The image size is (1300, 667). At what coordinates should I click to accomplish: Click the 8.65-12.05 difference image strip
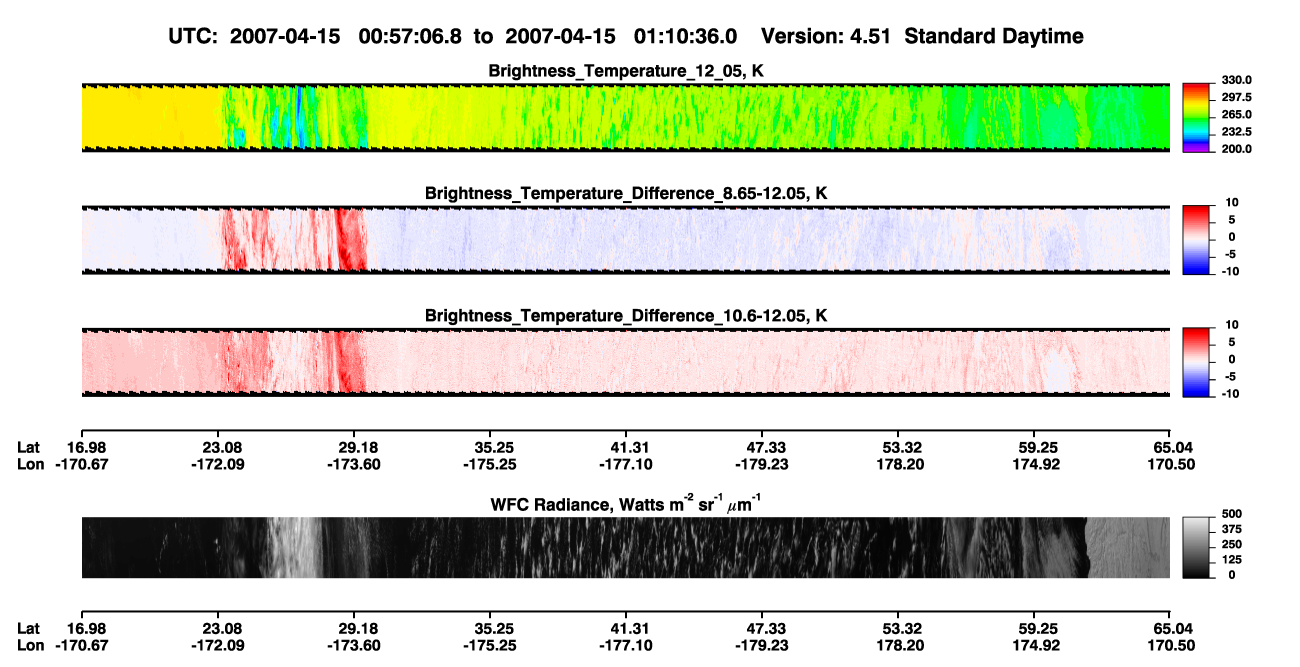pyautogui.click(x=626, y=239)
